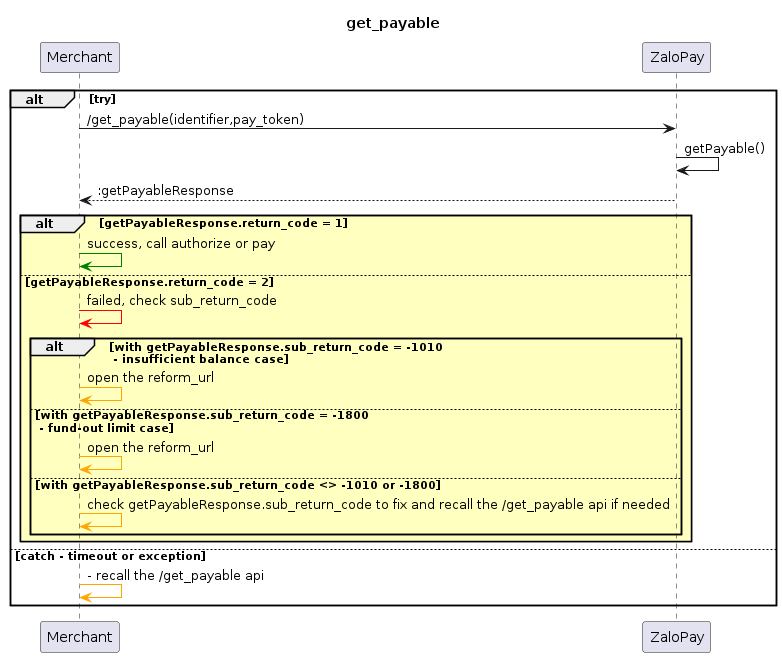Click 'failed, check sub_return_code' text
This screenshot has width=782, height=657.
182,300
